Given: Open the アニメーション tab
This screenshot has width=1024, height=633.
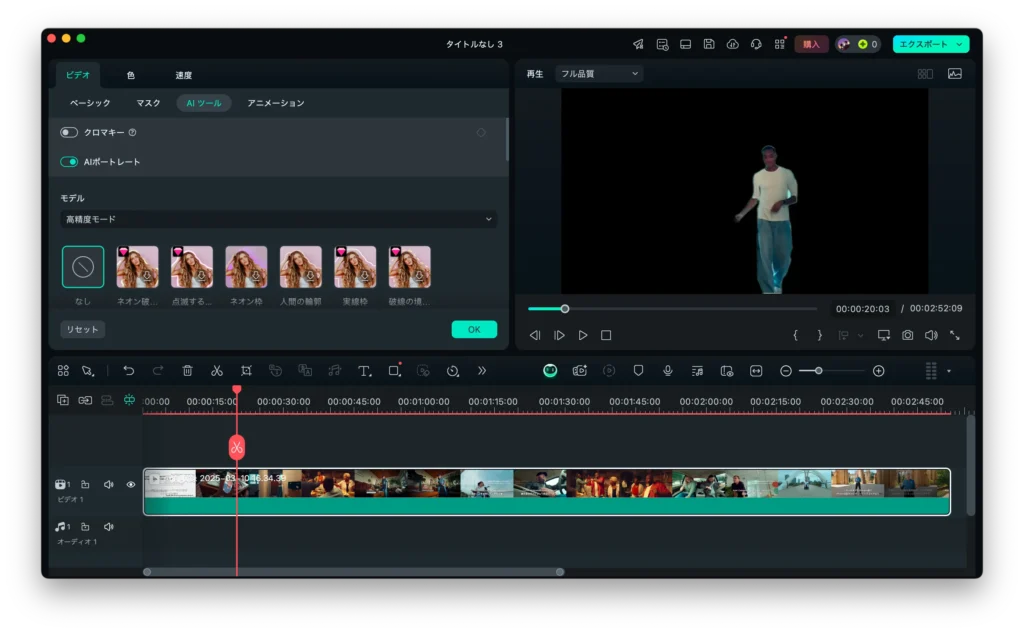Looking at the screenshot, I should coord(275,103).
